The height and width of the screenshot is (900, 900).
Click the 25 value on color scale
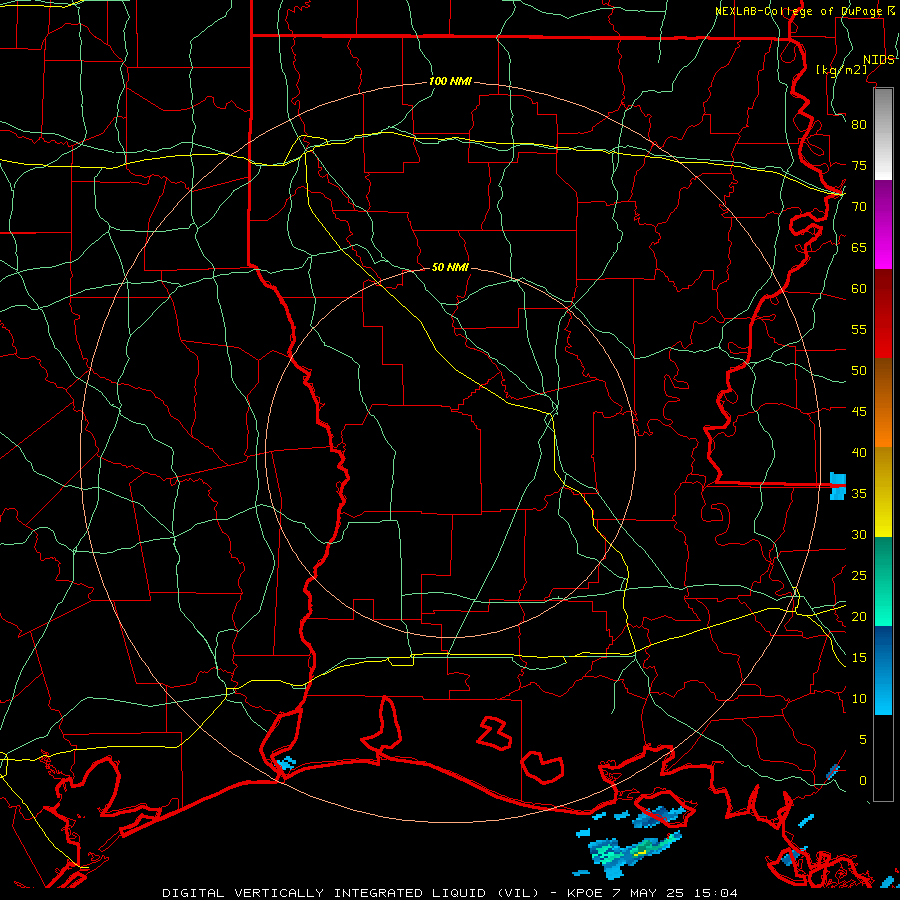tap(859, 576)
